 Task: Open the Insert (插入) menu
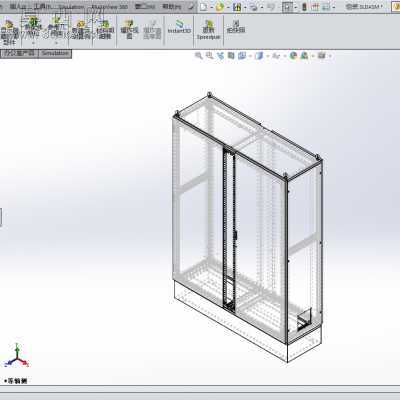[19, 7]
